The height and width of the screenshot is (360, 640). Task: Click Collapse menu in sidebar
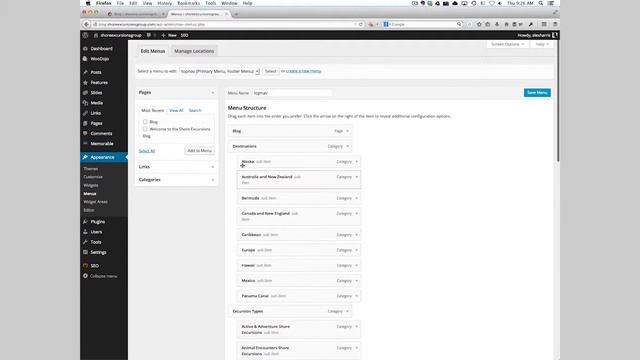click(104, 276)
